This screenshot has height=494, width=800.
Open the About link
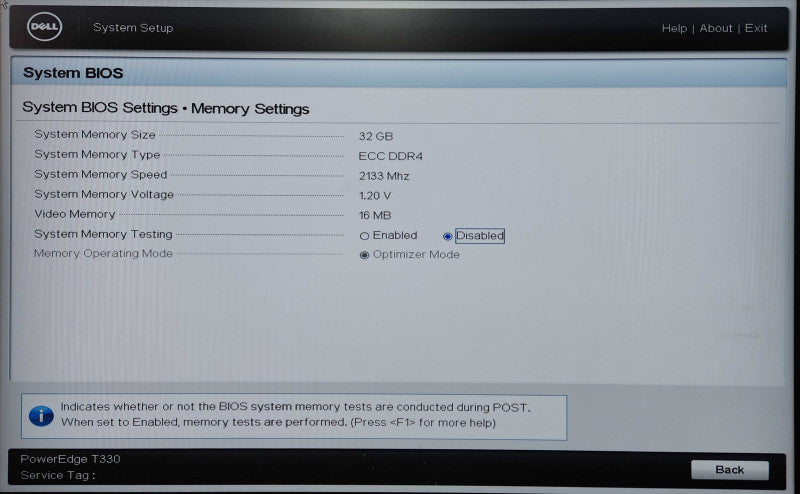tap(715, 29)
